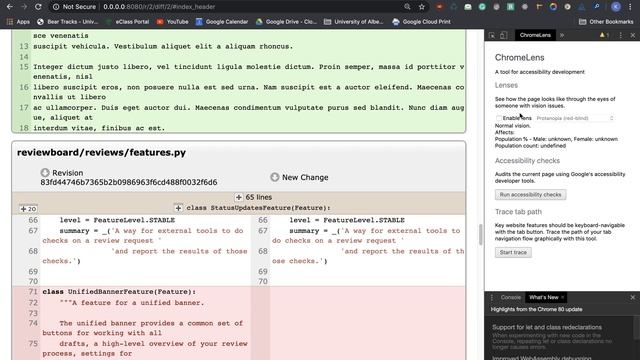
Task: Open the Other Bookmarks folder
Action: pos(606,22)
